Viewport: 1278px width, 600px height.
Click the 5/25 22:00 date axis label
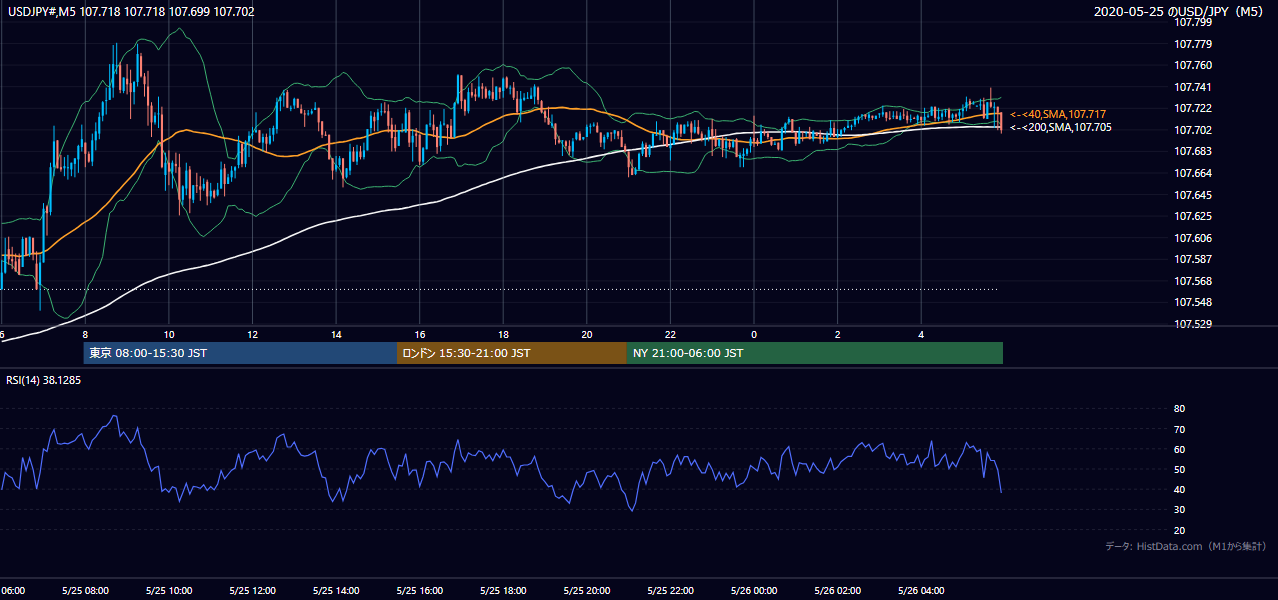(x=670, y=591)
